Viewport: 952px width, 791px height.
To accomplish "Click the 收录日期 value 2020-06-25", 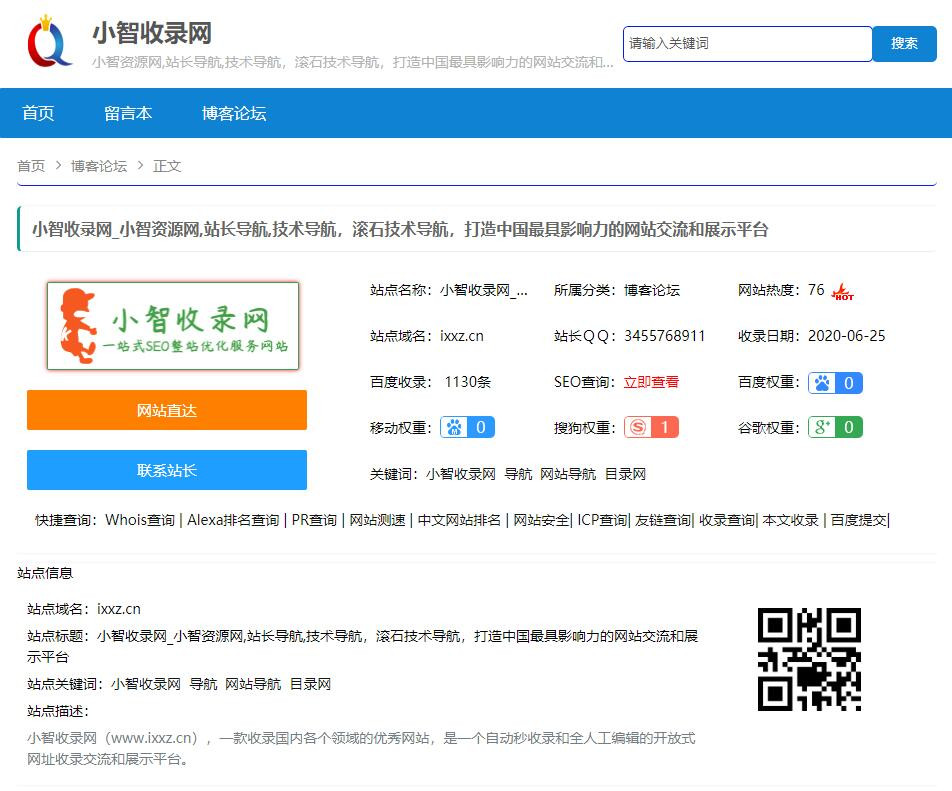I will point(846,336).
